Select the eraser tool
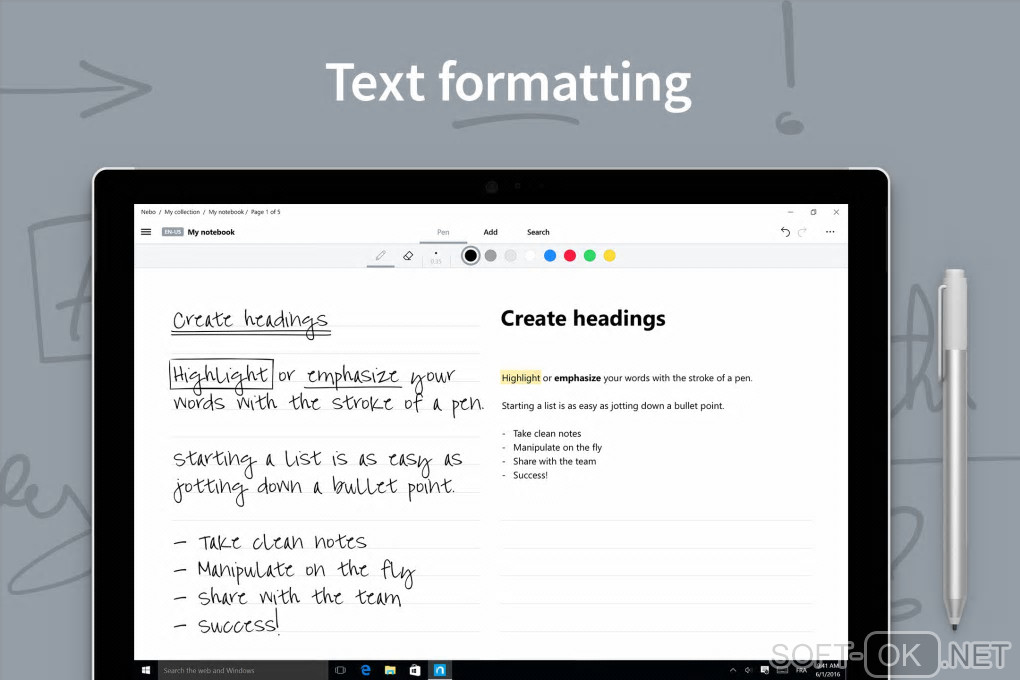This screenshot has width=1020, height=680. [408, 256]
